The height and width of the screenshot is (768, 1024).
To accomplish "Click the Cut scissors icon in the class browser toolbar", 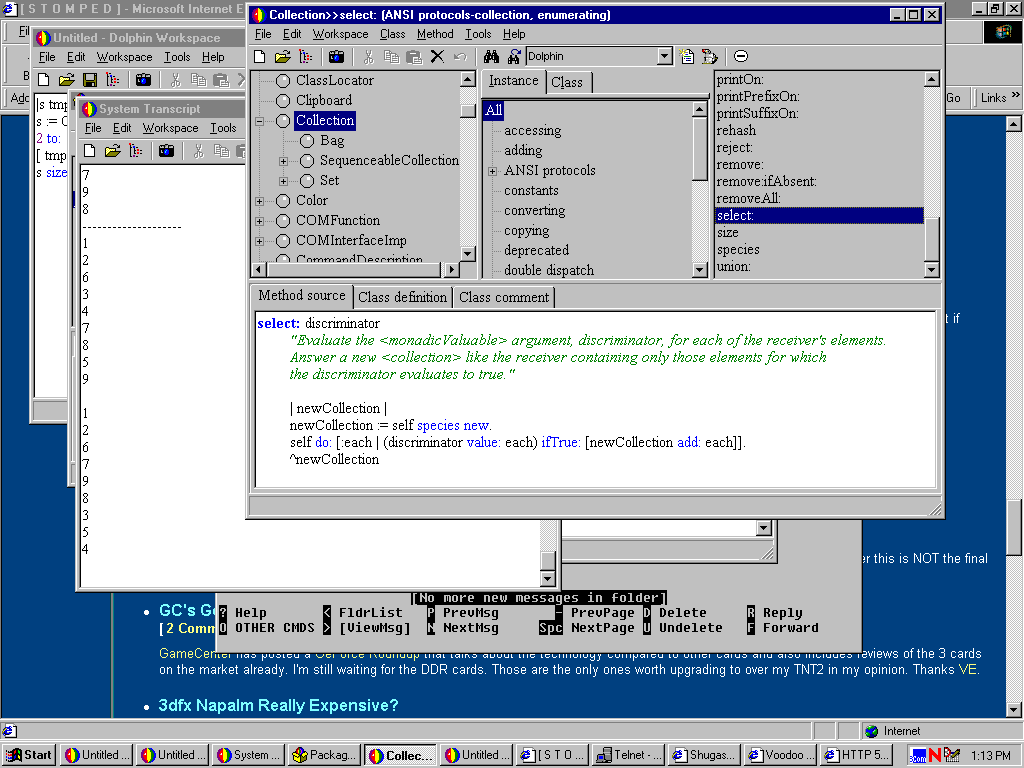I will tap(368, 57).
